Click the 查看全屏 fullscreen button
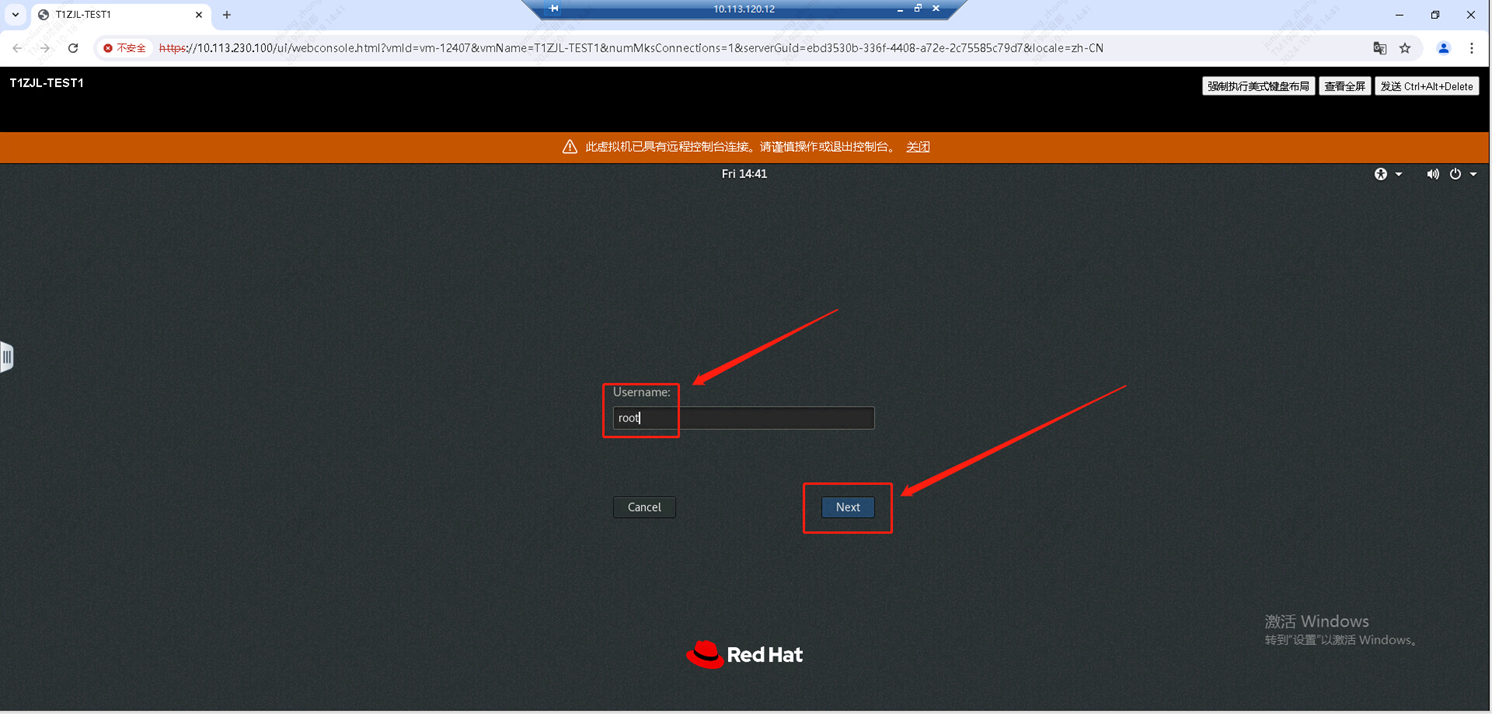 point(1344,87)
